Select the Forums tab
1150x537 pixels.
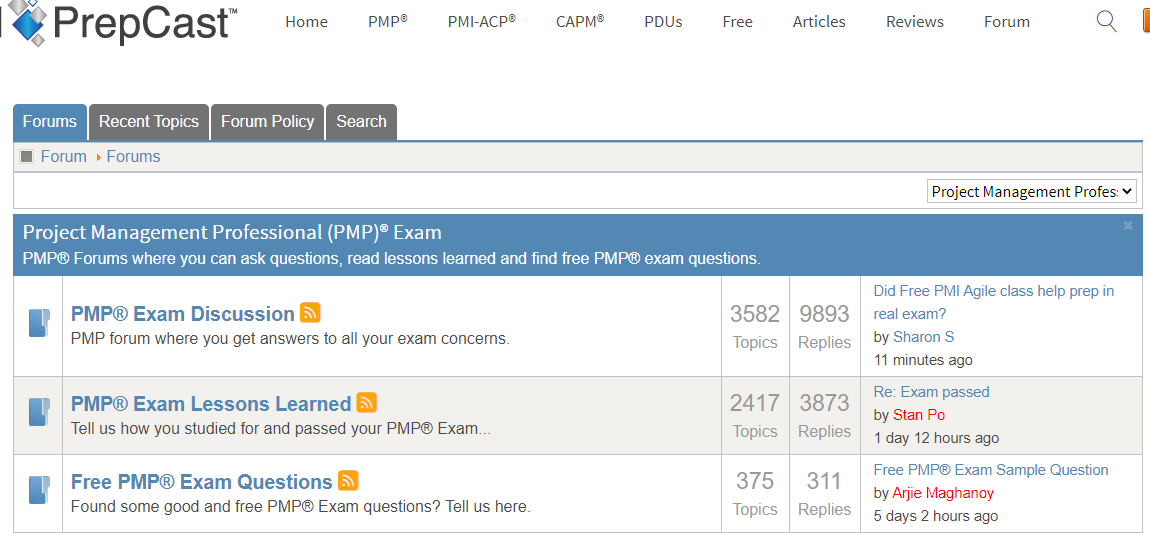[50, 122]
